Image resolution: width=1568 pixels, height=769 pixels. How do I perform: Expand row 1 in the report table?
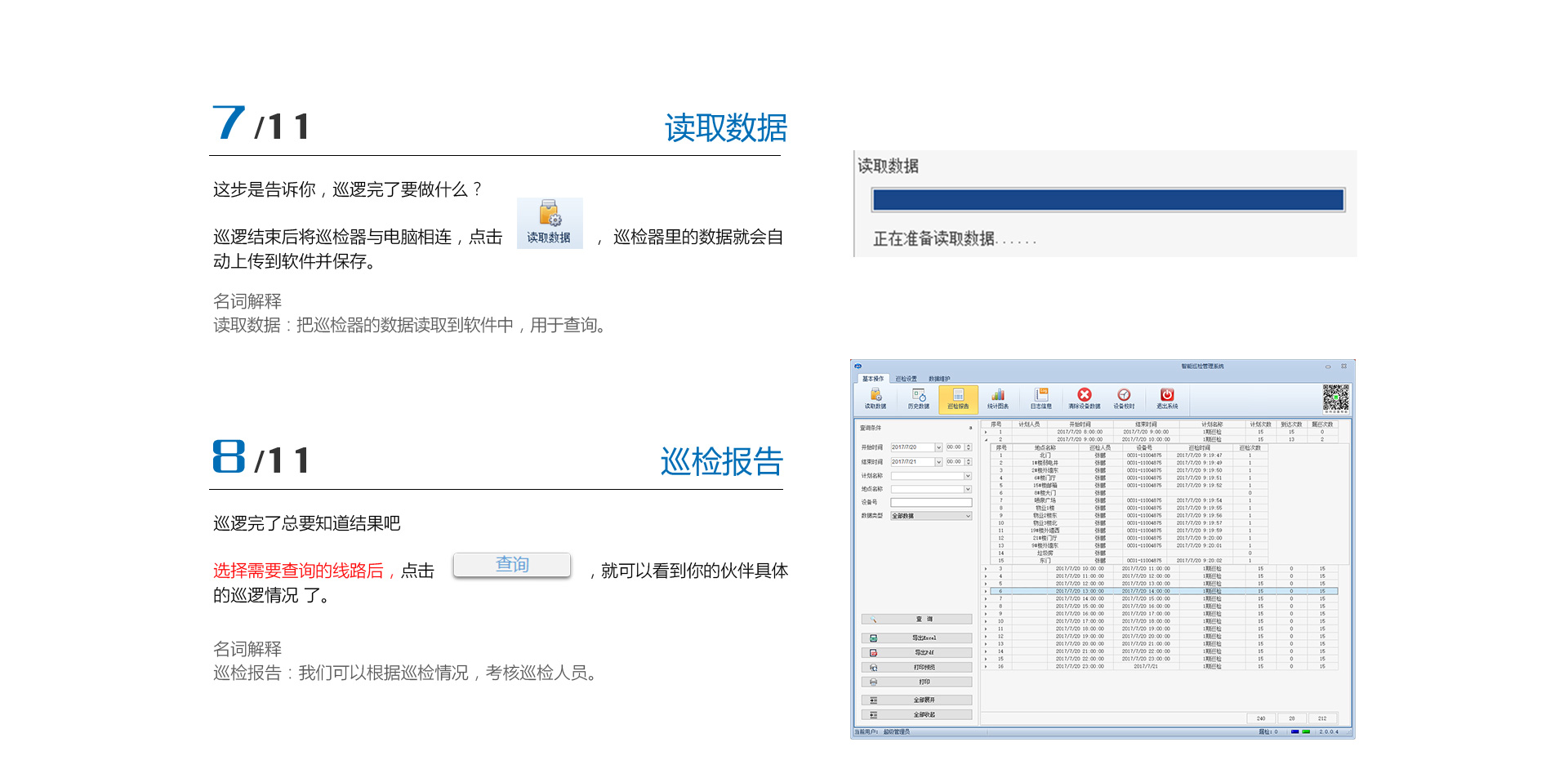point(986,432)
